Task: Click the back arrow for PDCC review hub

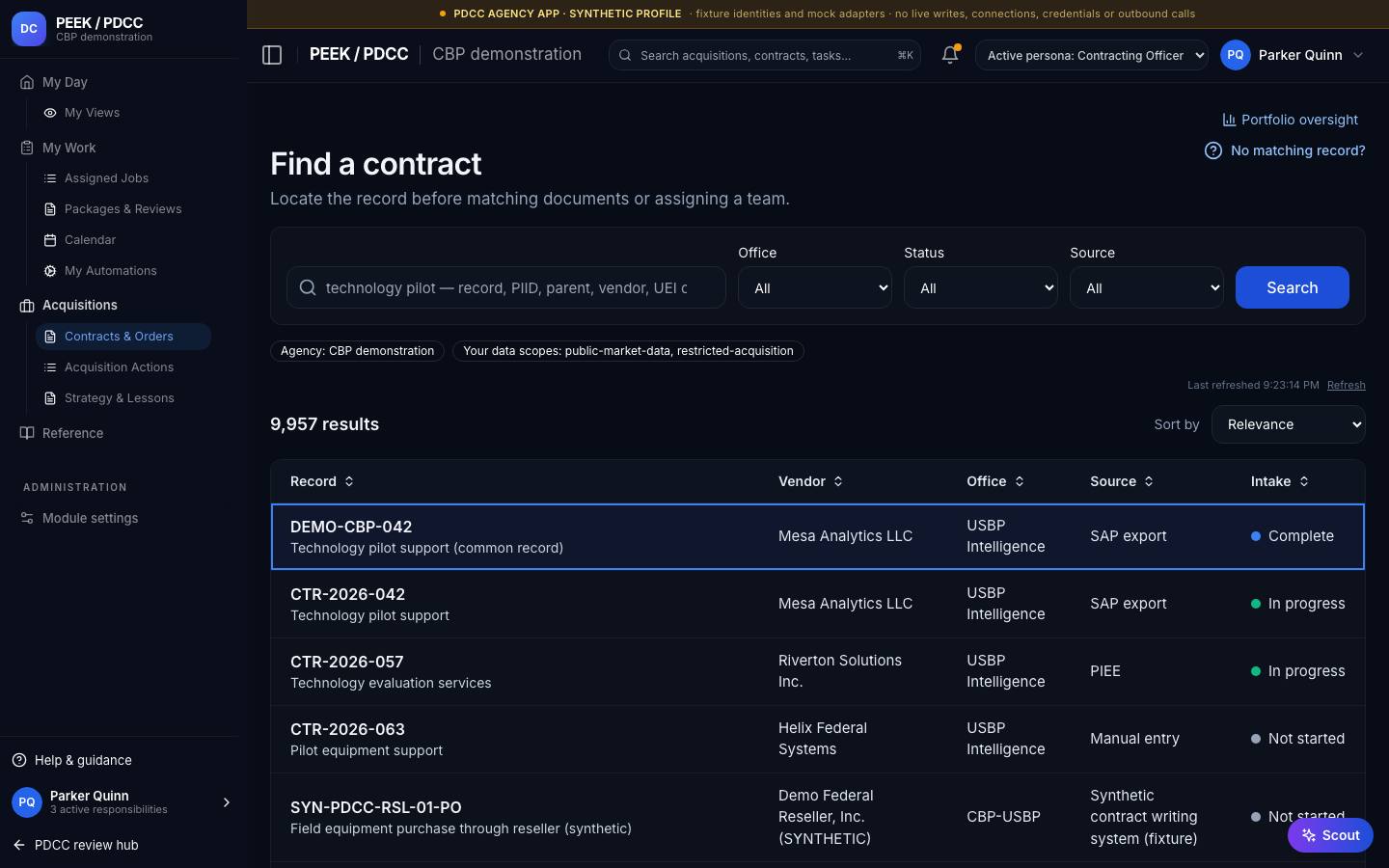Action: point(19,845)
